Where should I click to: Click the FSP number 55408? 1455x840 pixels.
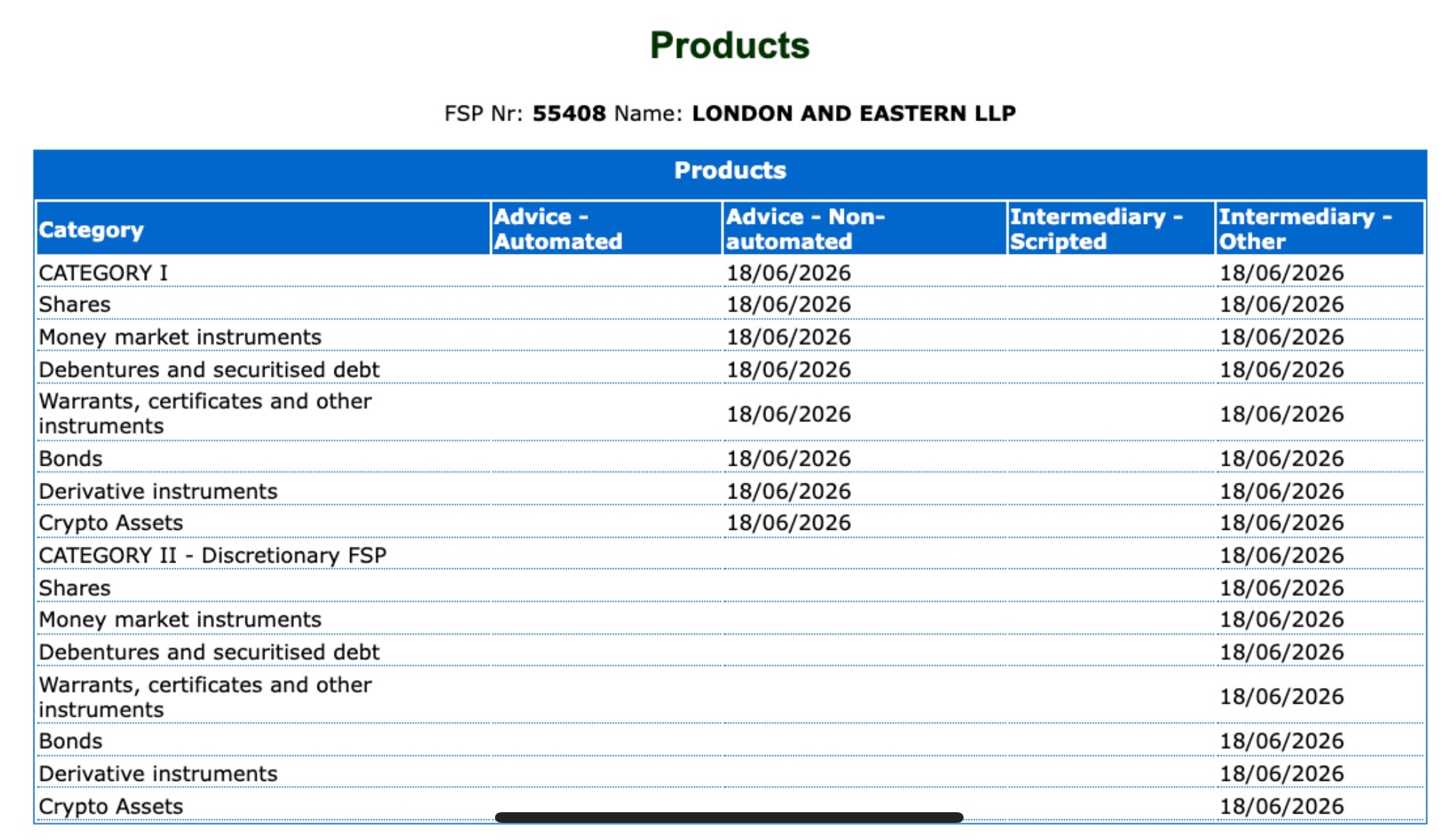coord(568,113)
